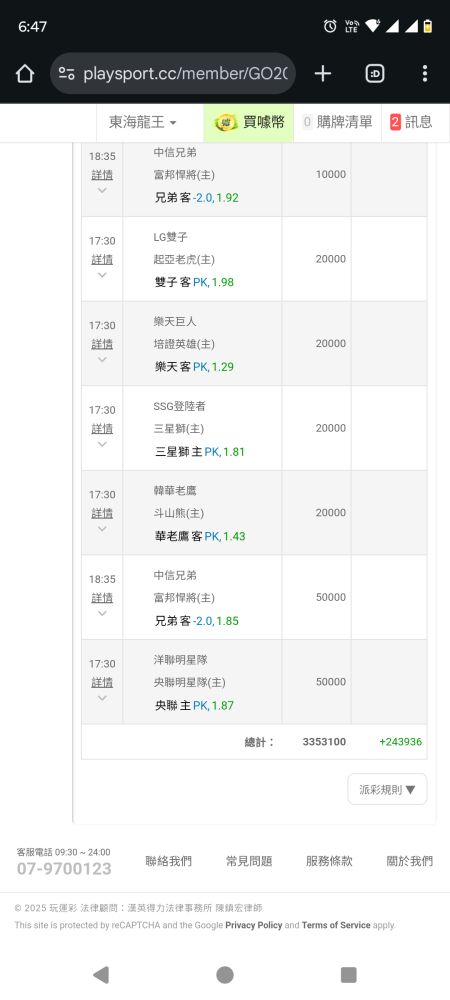Viewport: 450px width, 1000px height.
Task: Tap the Android back navigation triangle
Action: [x=100, y=974]
